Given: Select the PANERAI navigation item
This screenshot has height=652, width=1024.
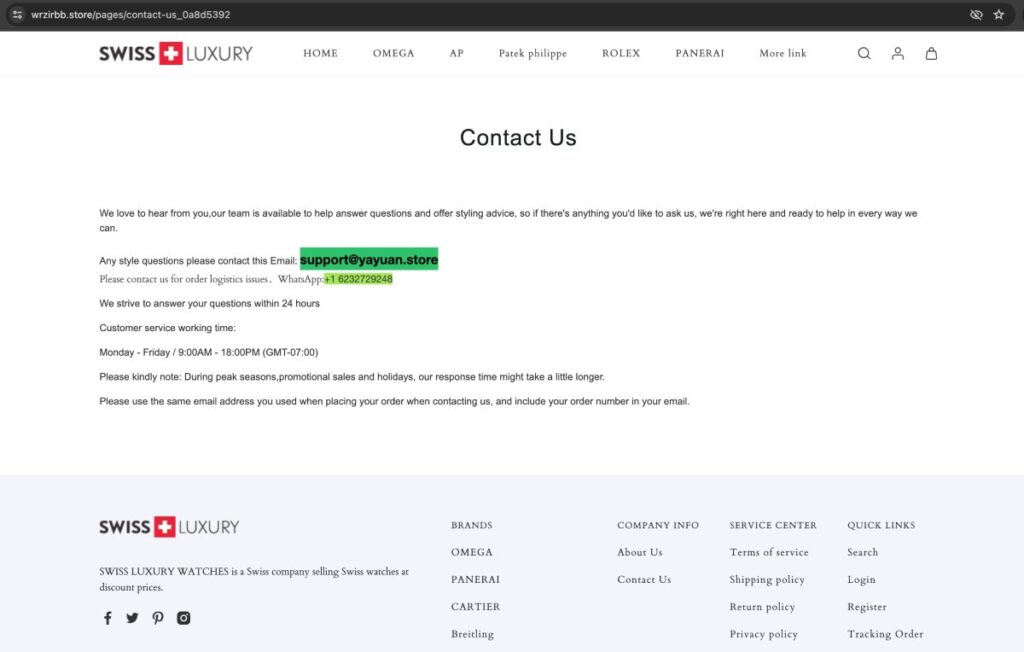Looking at the screenshot, I should click(699, 53).
